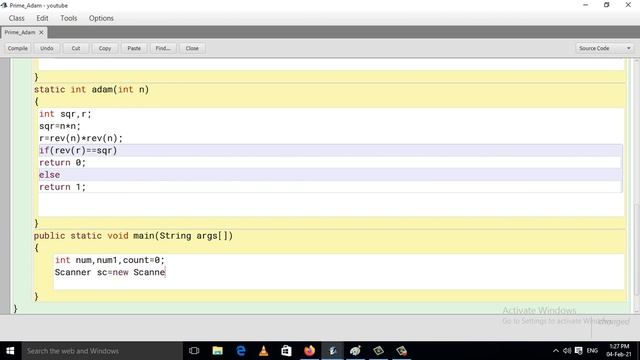640x360 pixels.
Task: Open the Source Code view dropdown
Action: click(604, 48)
